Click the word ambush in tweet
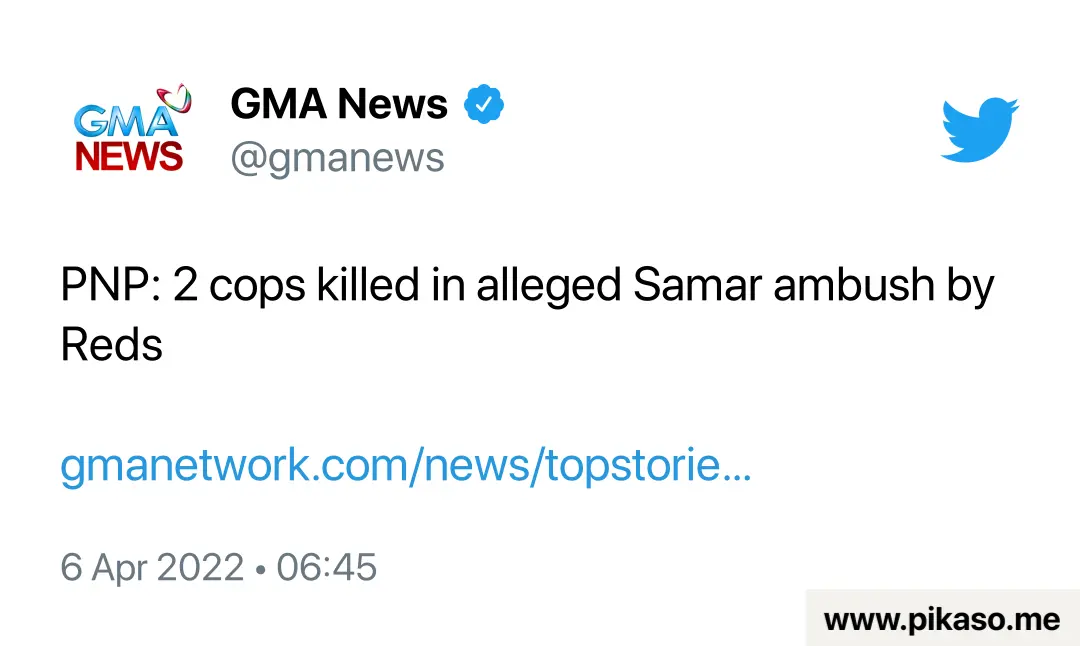This screenshot has height=646, width=1080. pos(854,284)
